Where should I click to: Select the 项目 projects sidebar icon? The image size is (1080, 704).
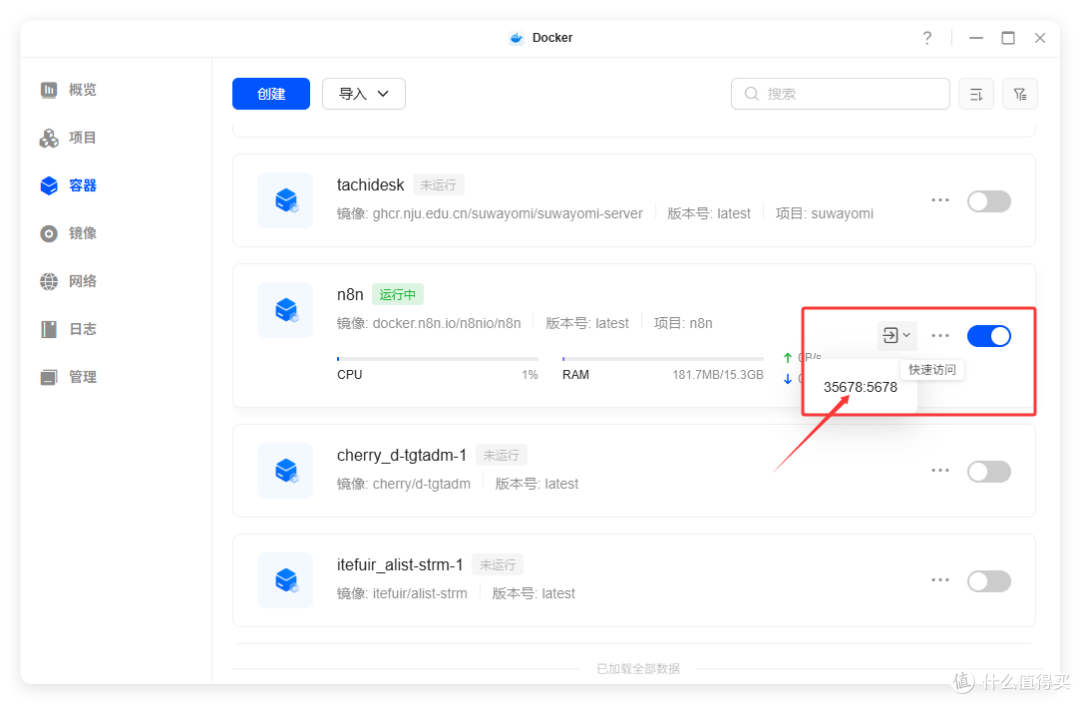point(49,138)
